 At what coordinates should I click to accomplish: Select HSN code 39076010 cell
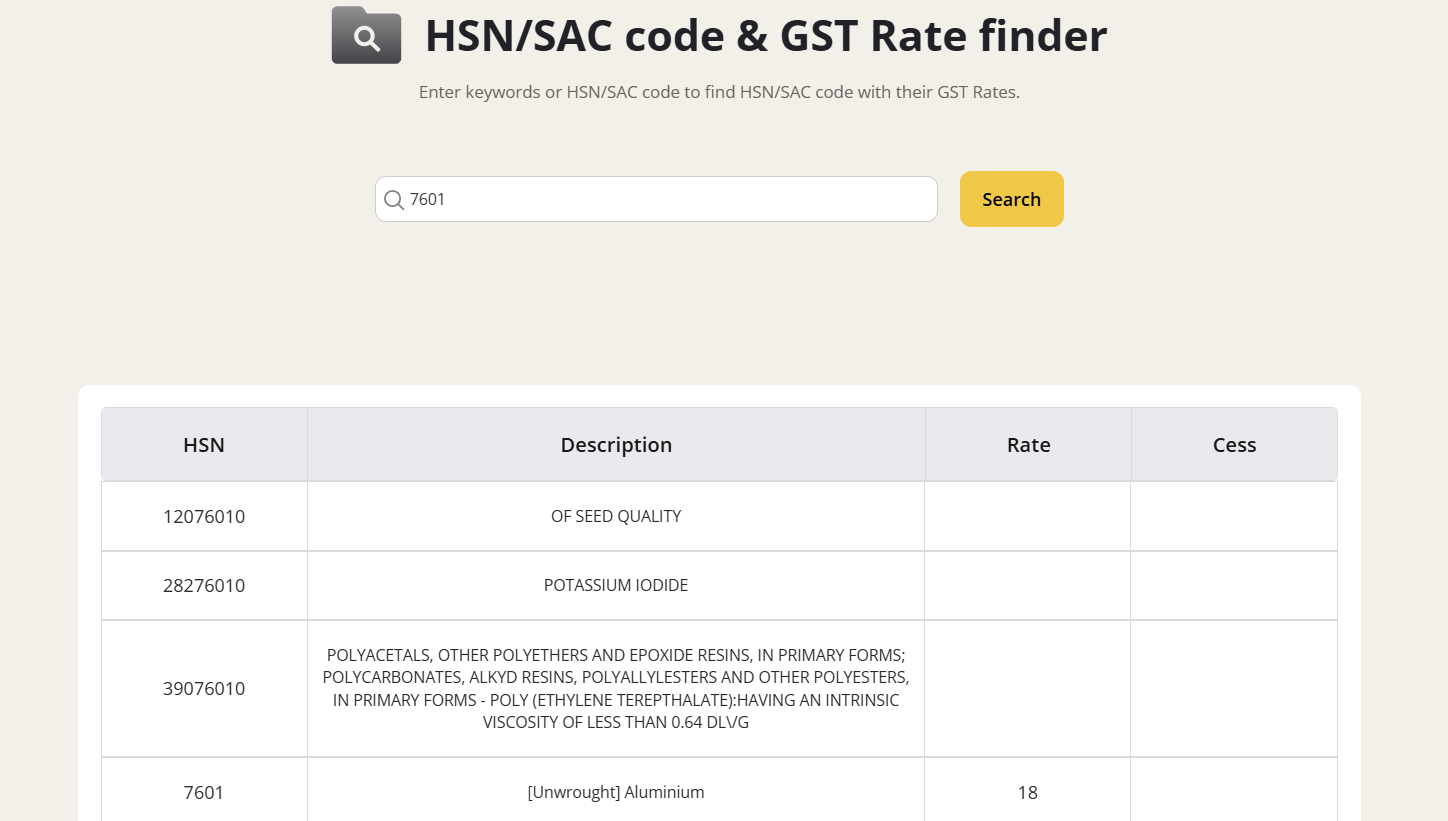pyautogui.click(x=204, y=689)
